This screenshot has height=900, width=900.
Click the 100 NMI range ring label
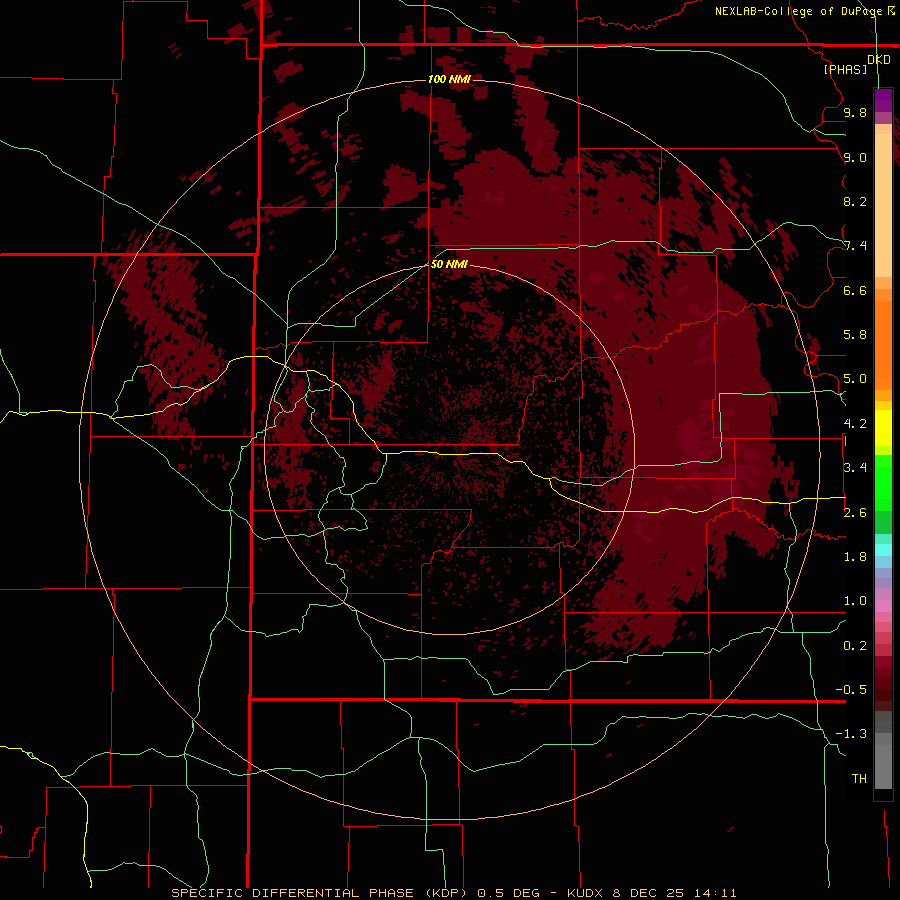[449, 79]
